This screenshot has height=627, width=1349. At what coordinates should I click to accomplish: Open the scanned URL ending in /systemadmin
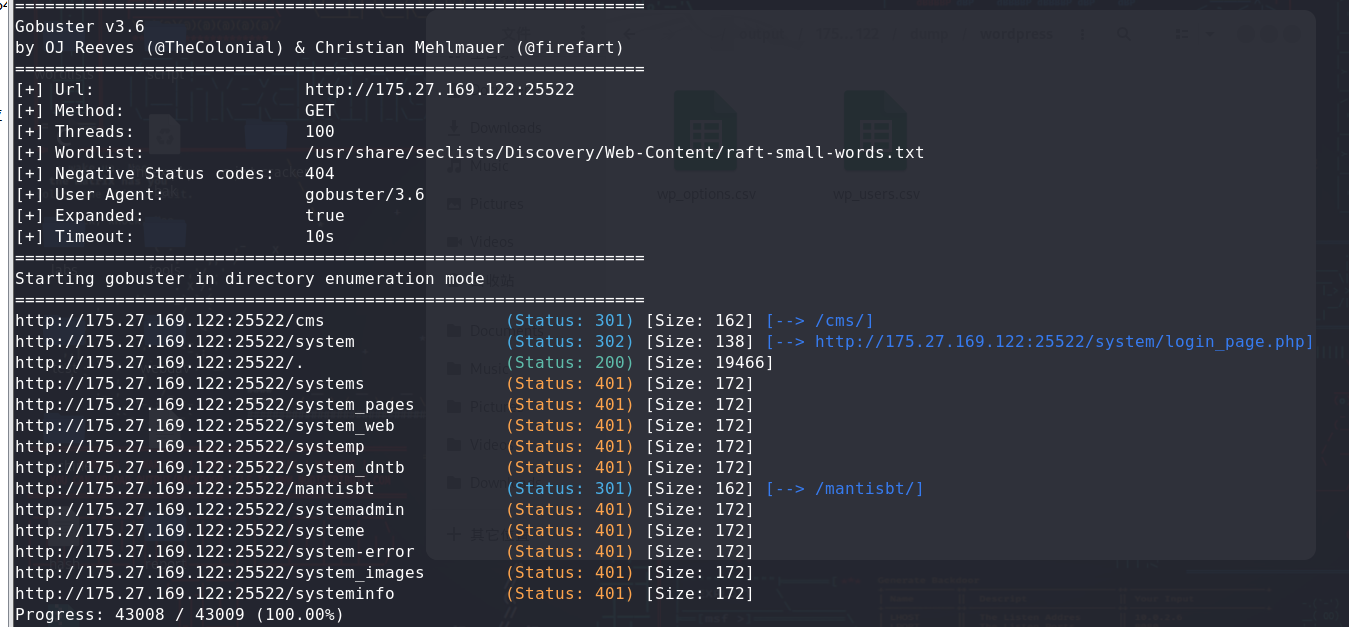(x=209, y=509)
